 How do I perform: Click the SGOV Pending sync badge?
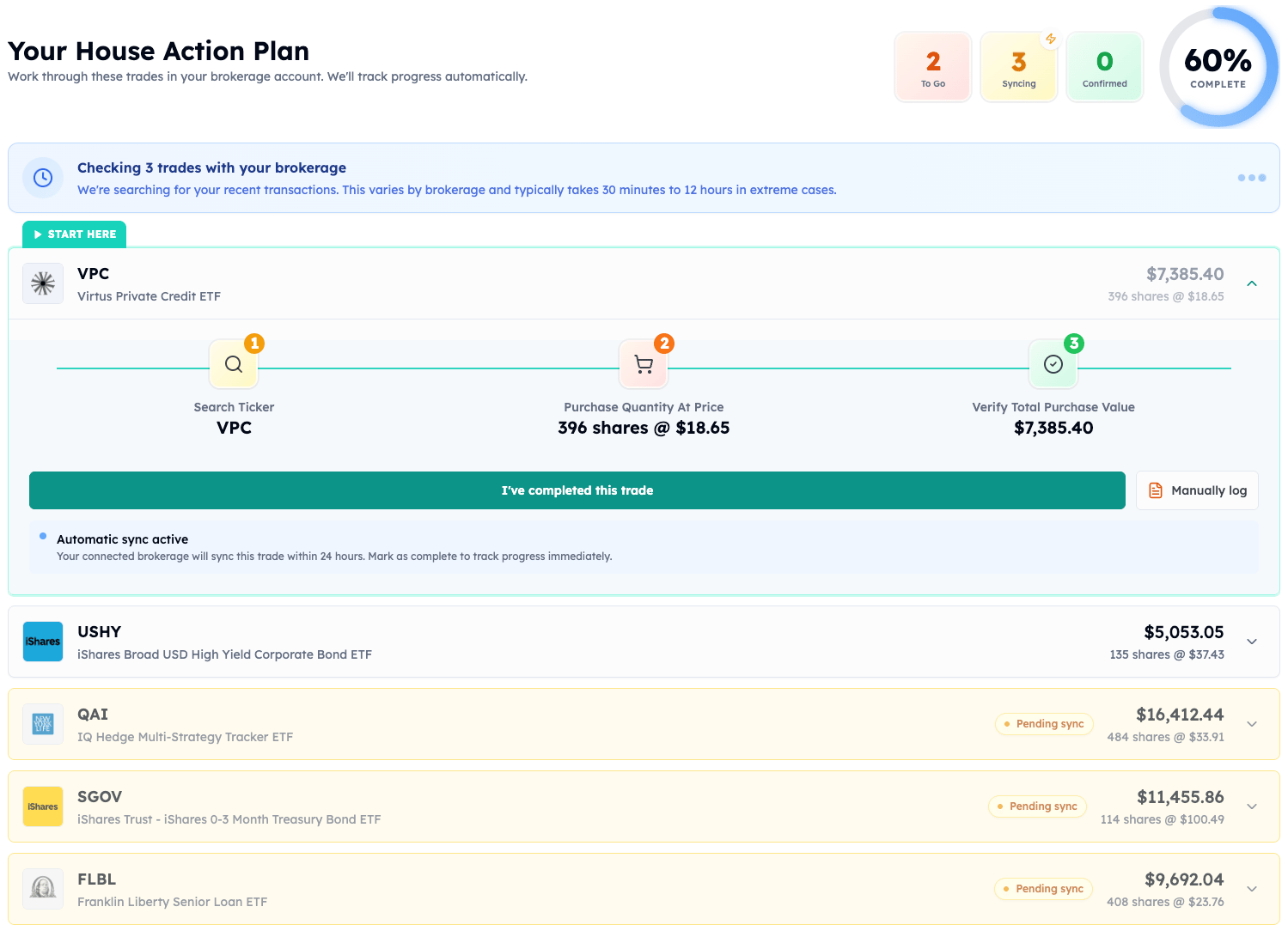coord(1038,806)
